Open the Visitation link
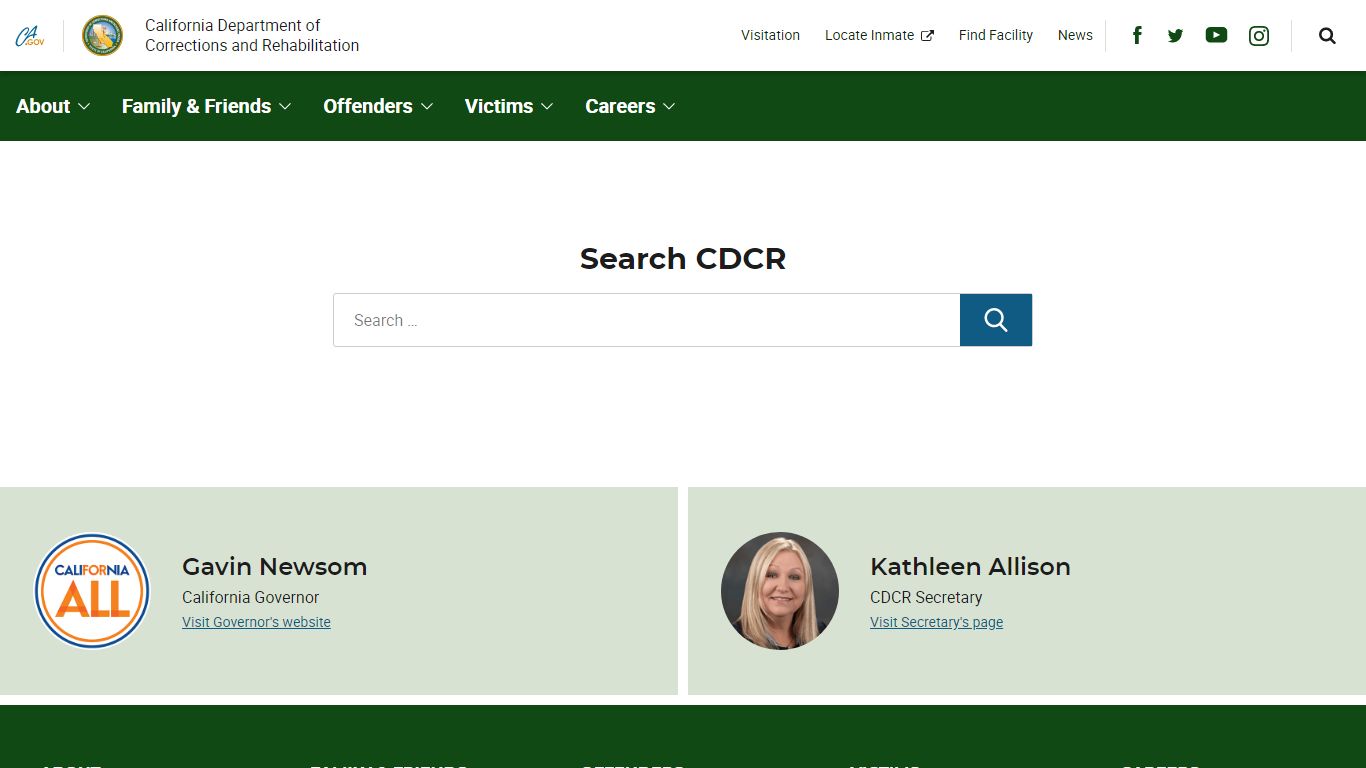 coord(770,35)
